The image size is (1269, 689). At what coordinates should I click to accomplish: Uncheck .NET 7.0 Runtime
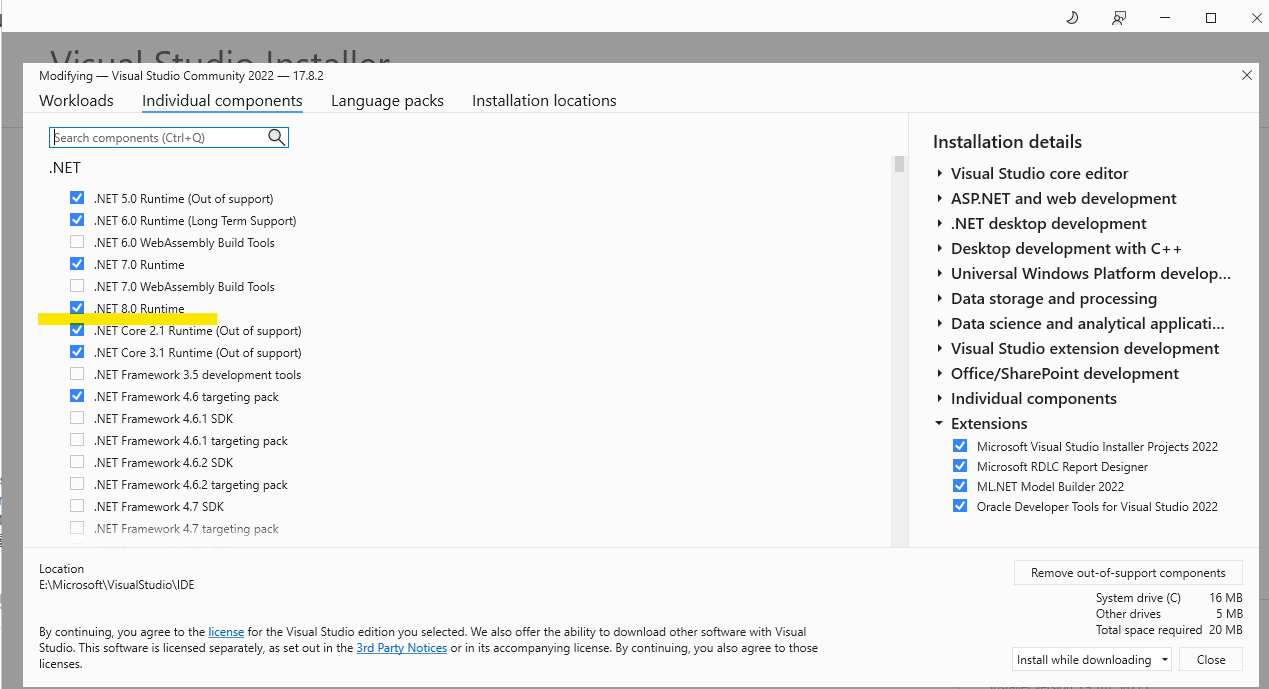77,264
